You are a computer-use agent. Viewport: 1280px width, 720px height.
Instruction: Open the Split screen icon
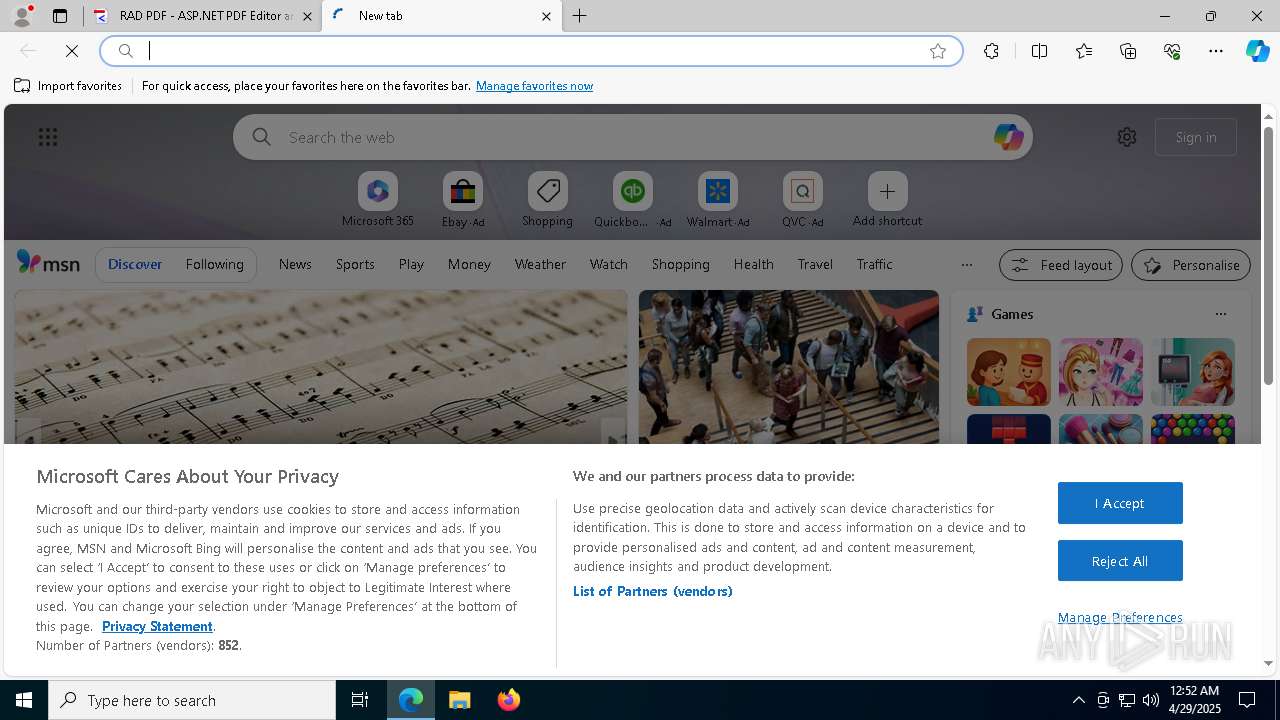[x=1039, y=51]
